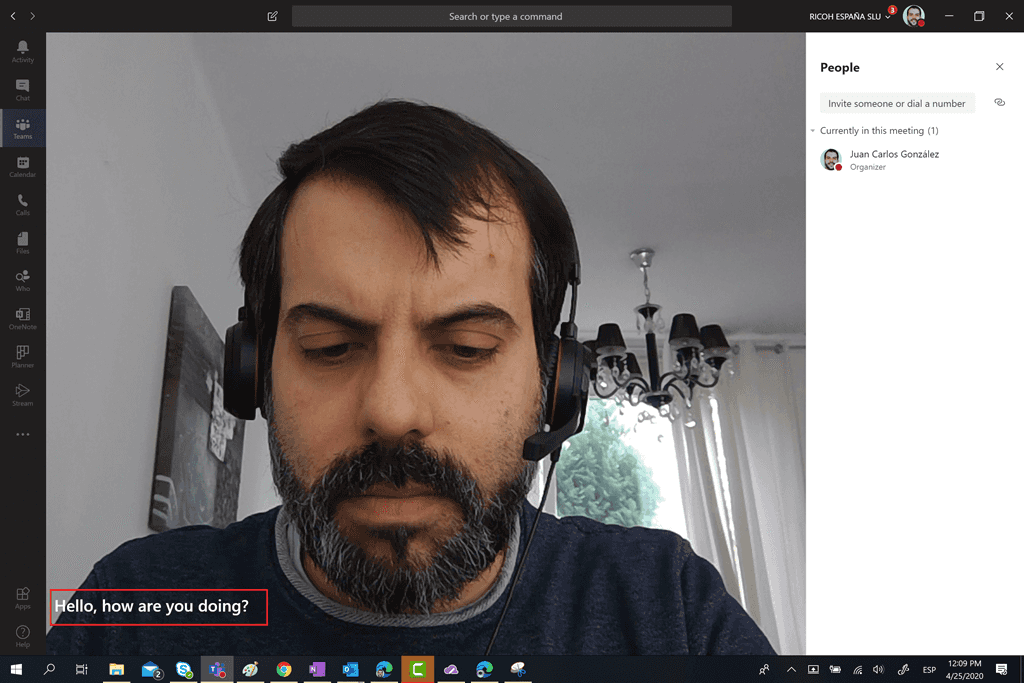Launch the OneNote app from the Teams sidebar
The width and height of the screenshot is (1024, 683).
tap(22, 319)
